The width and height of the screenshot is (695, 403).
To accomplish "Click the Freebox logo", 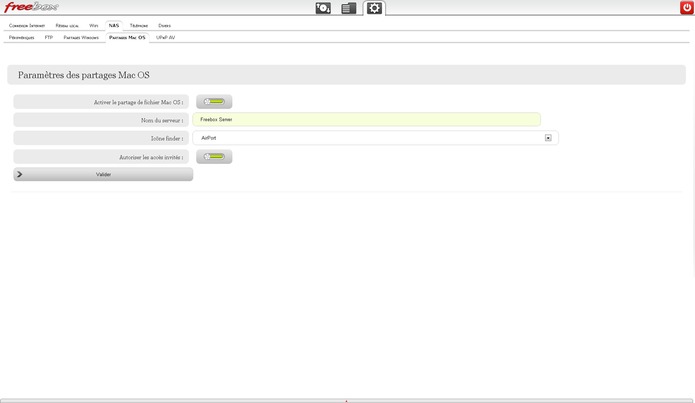I will coord(30,7).
